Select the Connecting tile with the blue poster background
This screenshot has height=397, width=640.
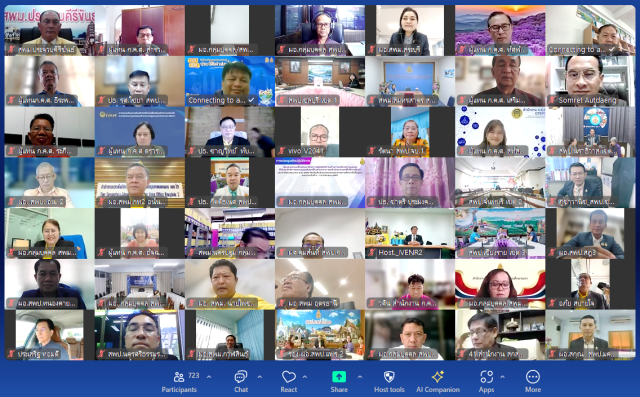230,81
